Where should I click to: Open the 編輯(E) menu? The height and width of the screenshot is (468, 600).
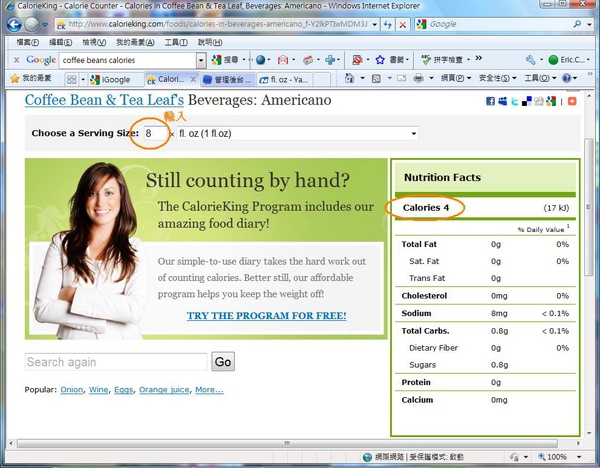tap(60, 42)
